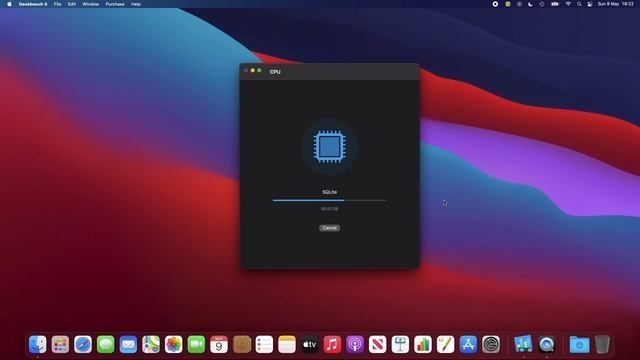640x360 pixels.
Task: Open Spotlight search in the menu bar
Action: (579, 4)
